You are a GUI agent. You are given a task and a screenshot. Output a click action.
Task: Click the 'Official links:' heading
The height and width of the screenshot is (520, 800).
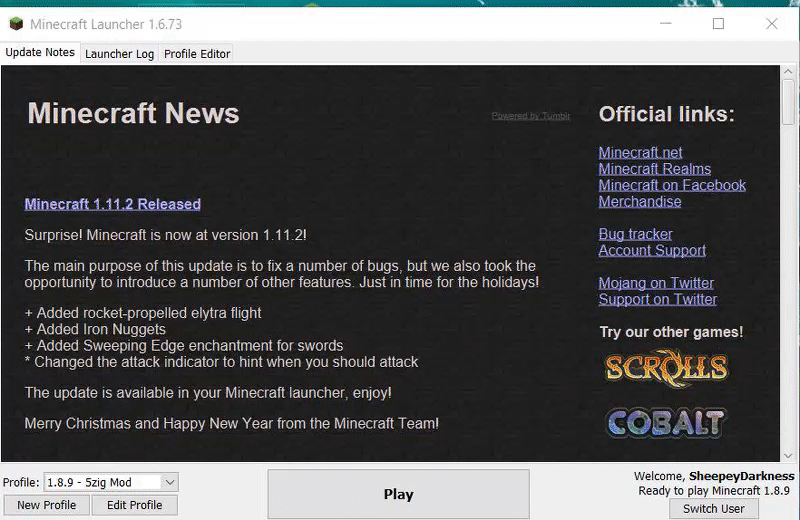(x=666, y=114)
